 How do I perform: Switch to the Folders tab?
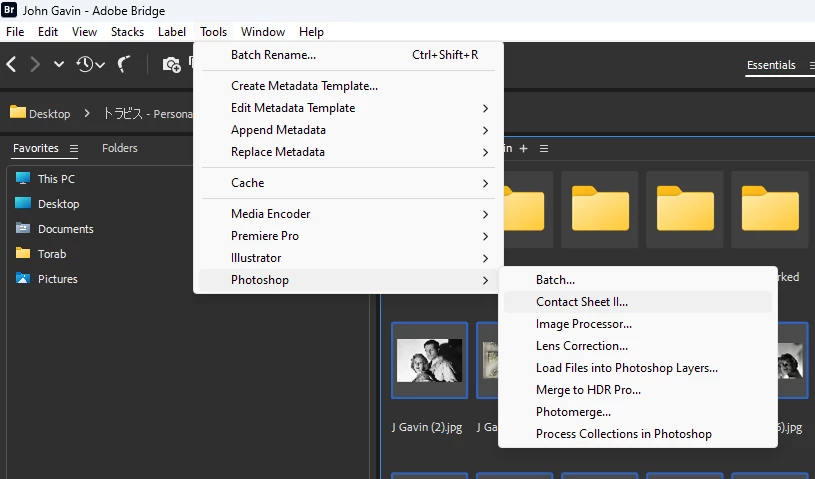tap(120, 148)
